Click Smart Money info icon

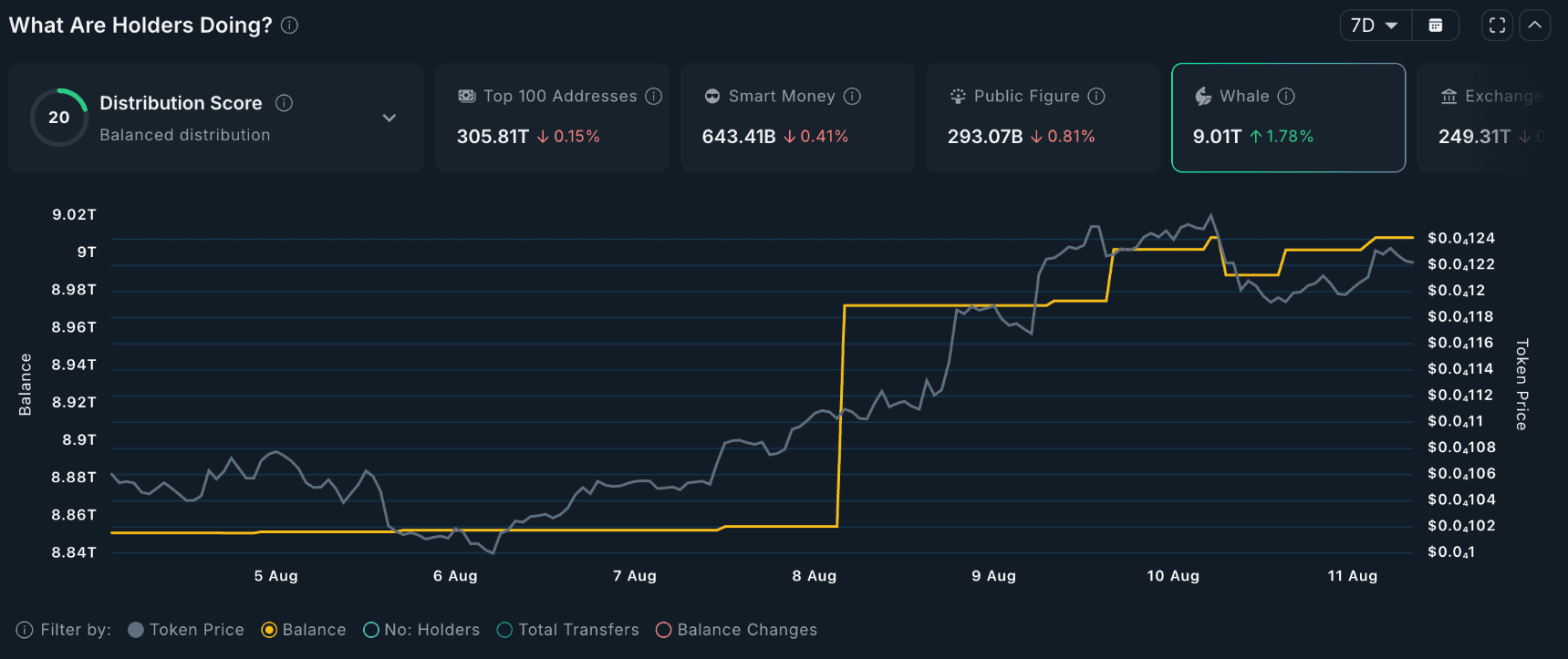point(852,97)
